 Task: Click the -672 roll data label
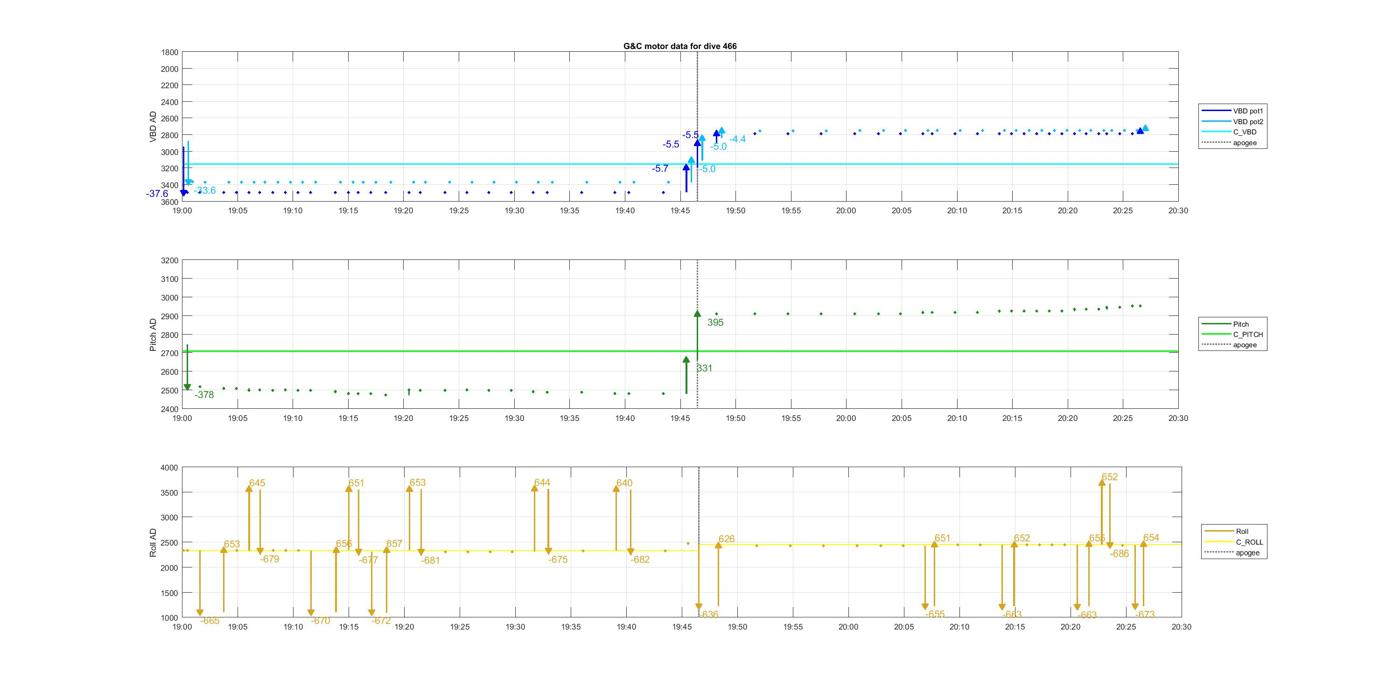point(381,621)
